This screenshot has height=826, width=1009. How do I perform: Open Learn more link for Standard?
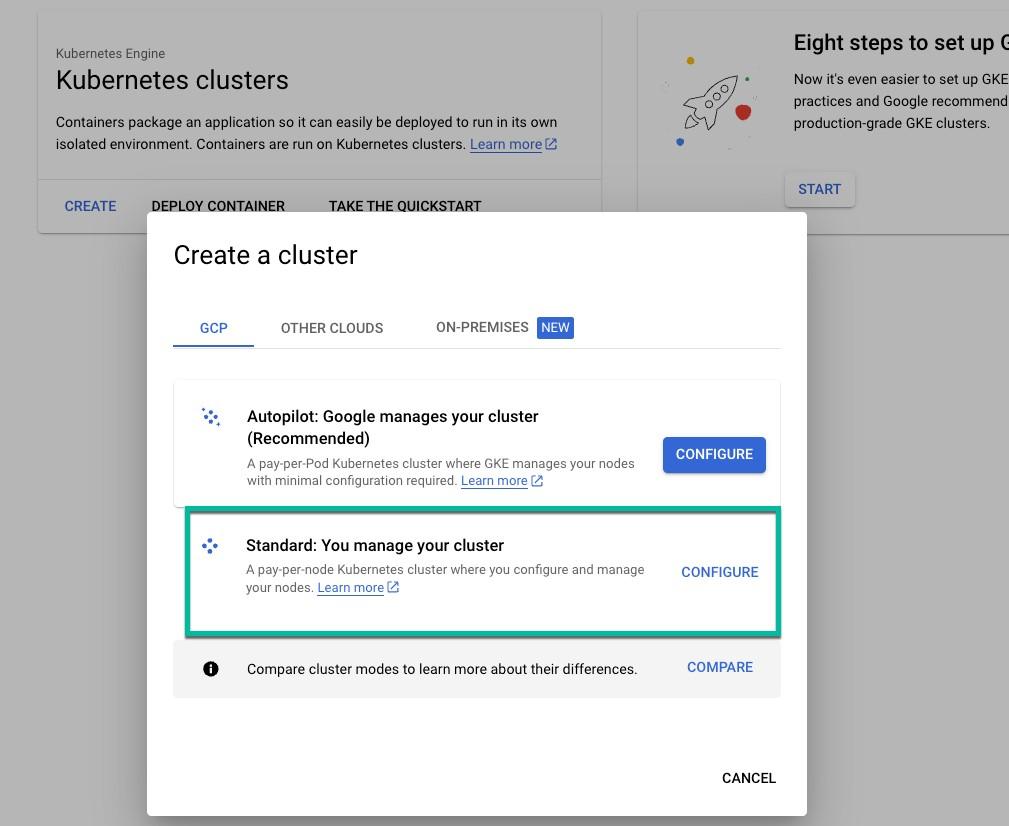pyautogui.click(x=351, y=587)
